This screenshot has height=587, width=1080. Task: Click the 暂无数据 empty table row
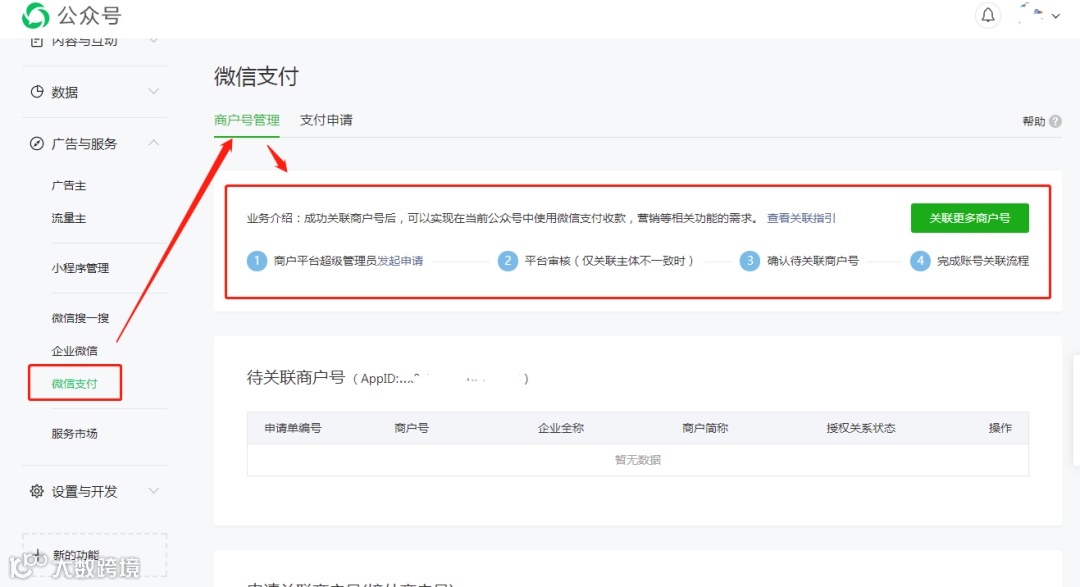click(638, 460)
